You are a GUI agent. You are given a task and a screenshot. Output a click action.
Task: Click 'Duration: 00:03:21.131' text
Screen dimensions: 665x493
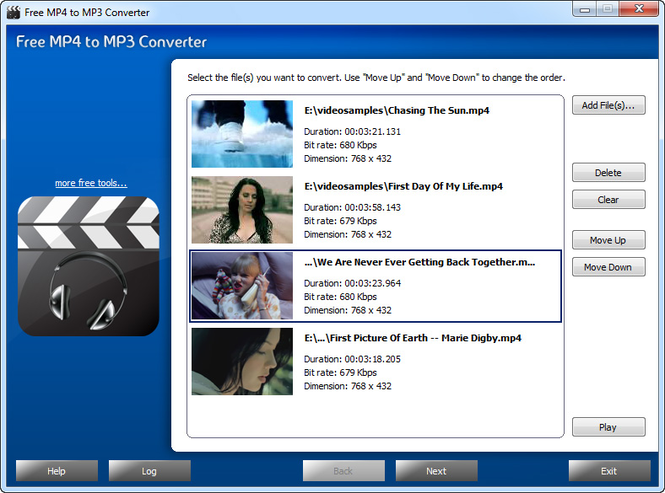click(x=352, y=132)
